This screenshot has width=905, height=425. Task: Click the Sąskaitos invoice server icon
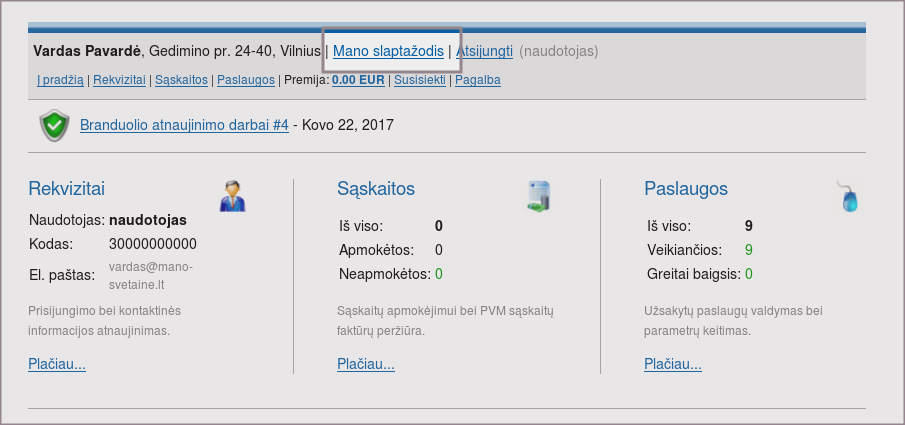(539, 195)
